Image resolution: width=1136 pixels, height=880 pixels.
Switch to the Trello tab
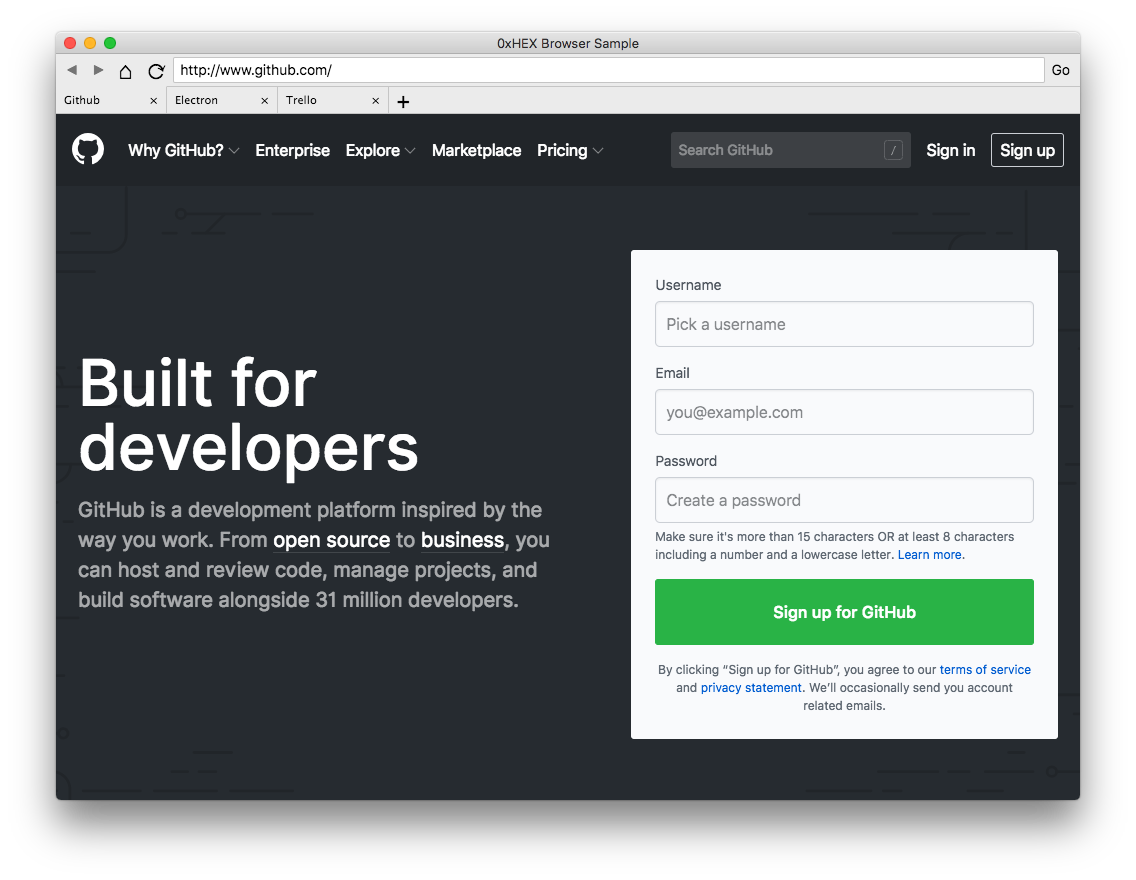[x=333, y=101]
